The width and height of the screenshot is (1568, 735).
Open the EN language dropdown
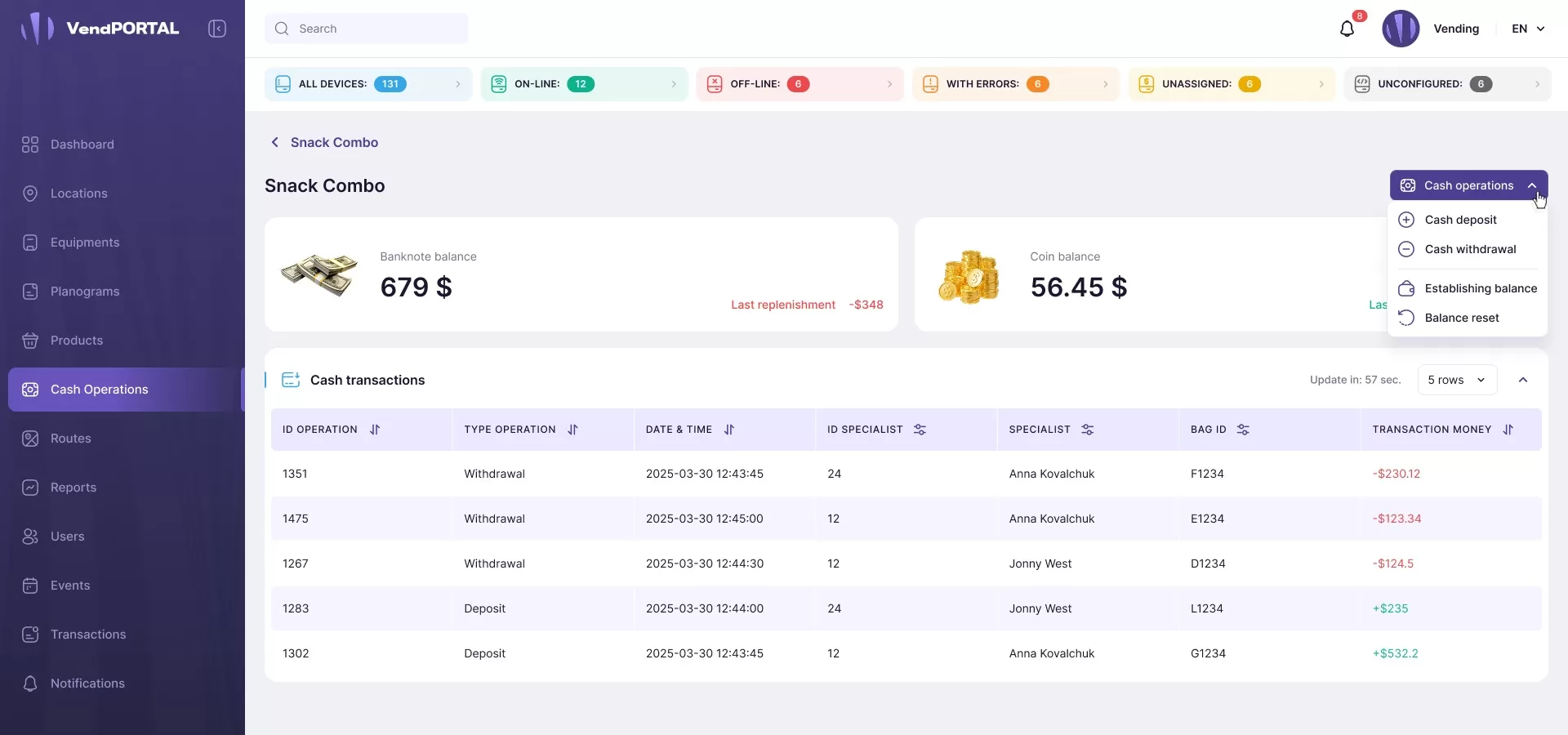click(x=1528, y=29)
